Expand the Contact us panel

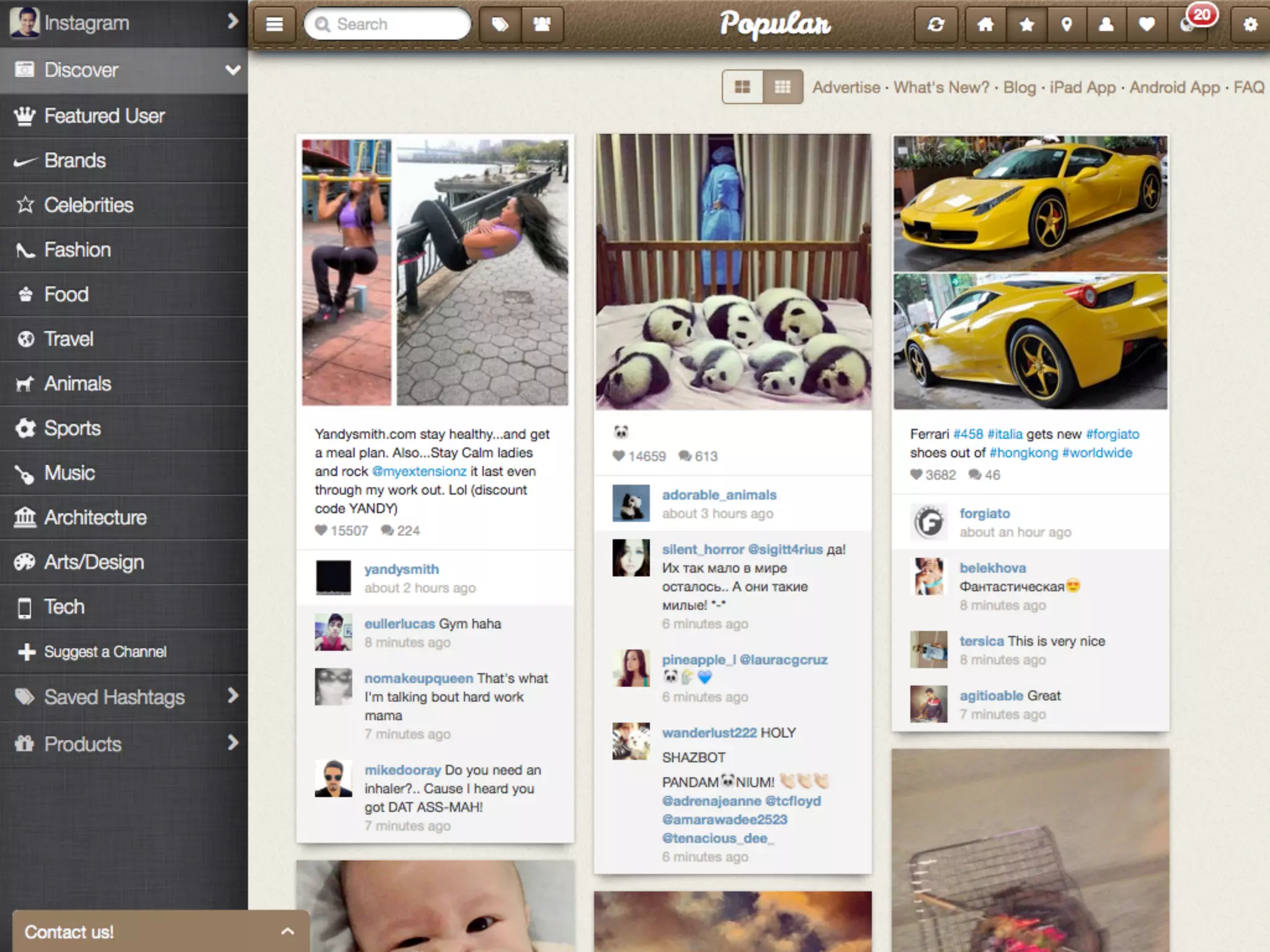(x=286, y=931)
